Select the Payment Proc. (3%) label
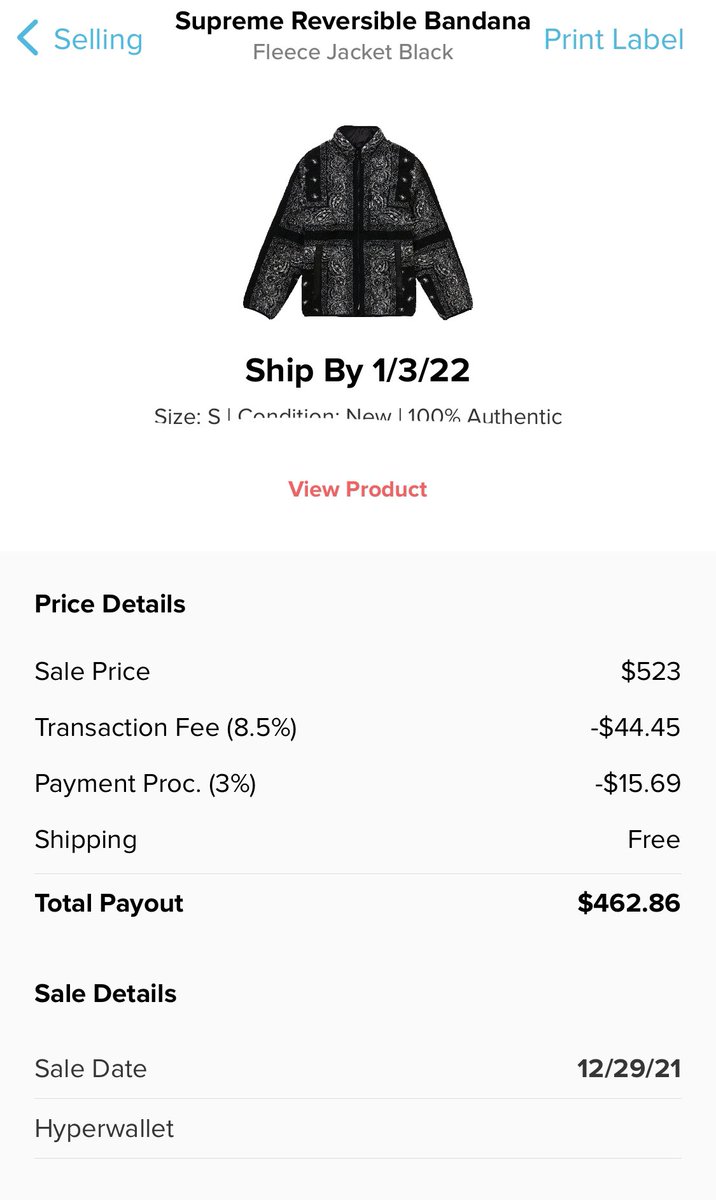This screenshot has height=1200, width=716. pyautogui.click(x=145, y=784)
